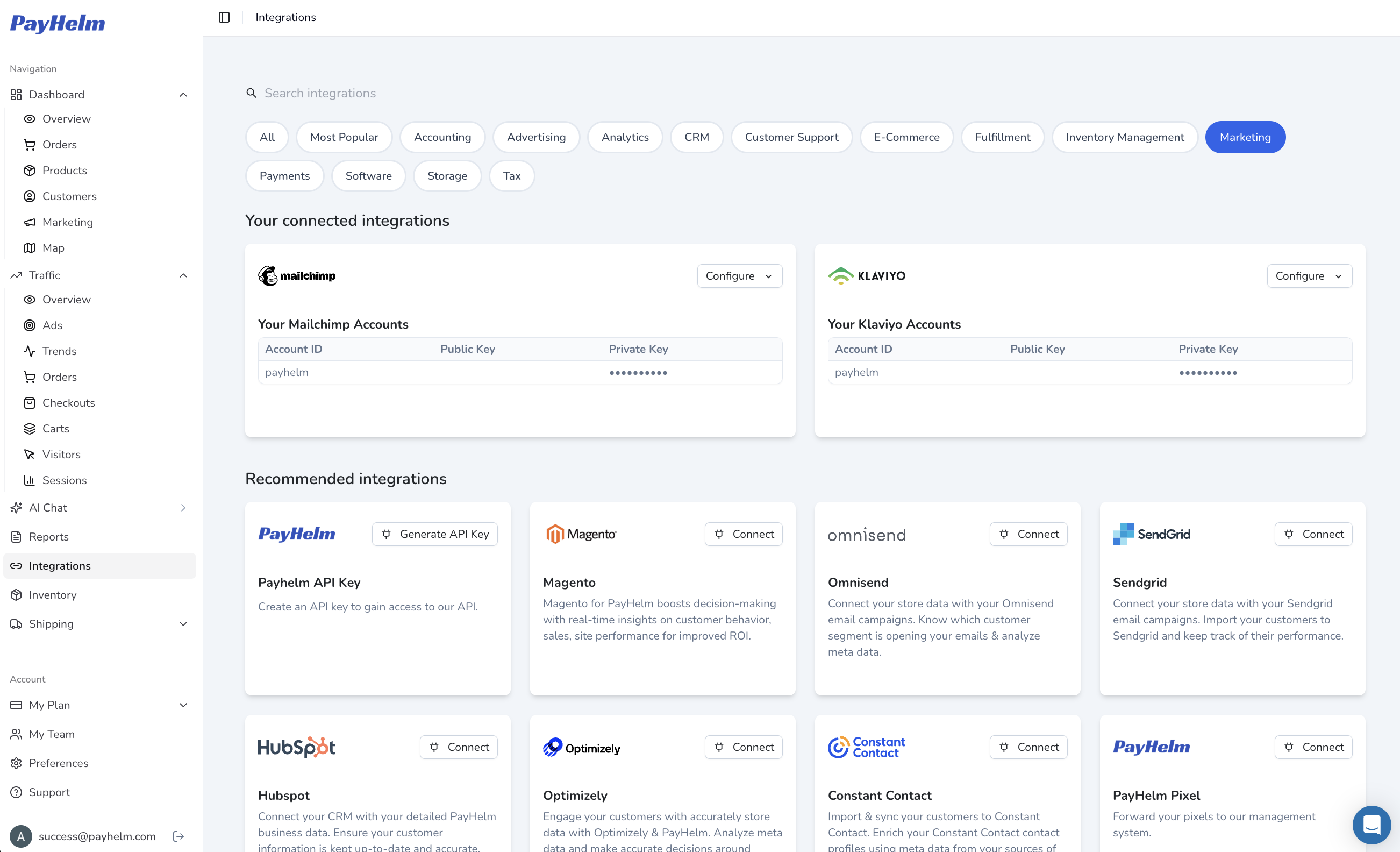1400x852 pixels.
Task: Open Ads target icon
Action: click(30, 325)
